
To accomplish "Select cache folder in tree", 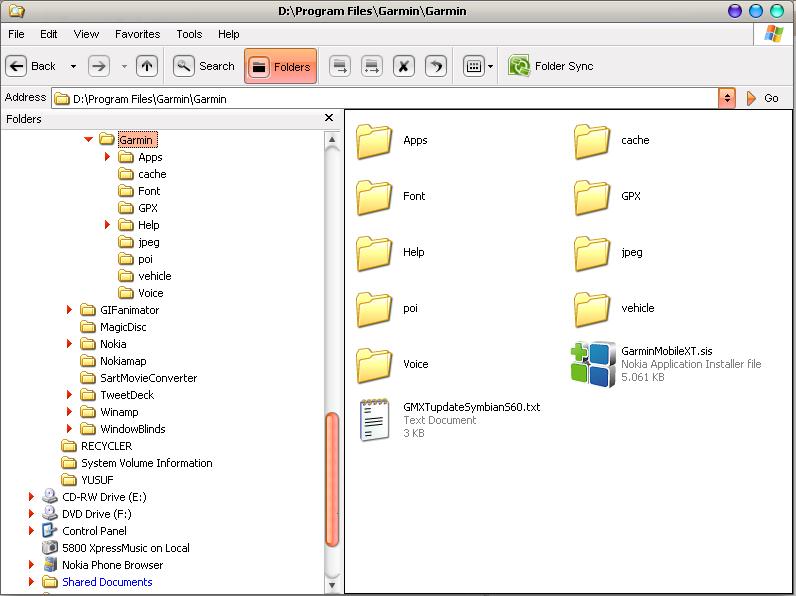I will pyautogui.click(x=142, y=174).
